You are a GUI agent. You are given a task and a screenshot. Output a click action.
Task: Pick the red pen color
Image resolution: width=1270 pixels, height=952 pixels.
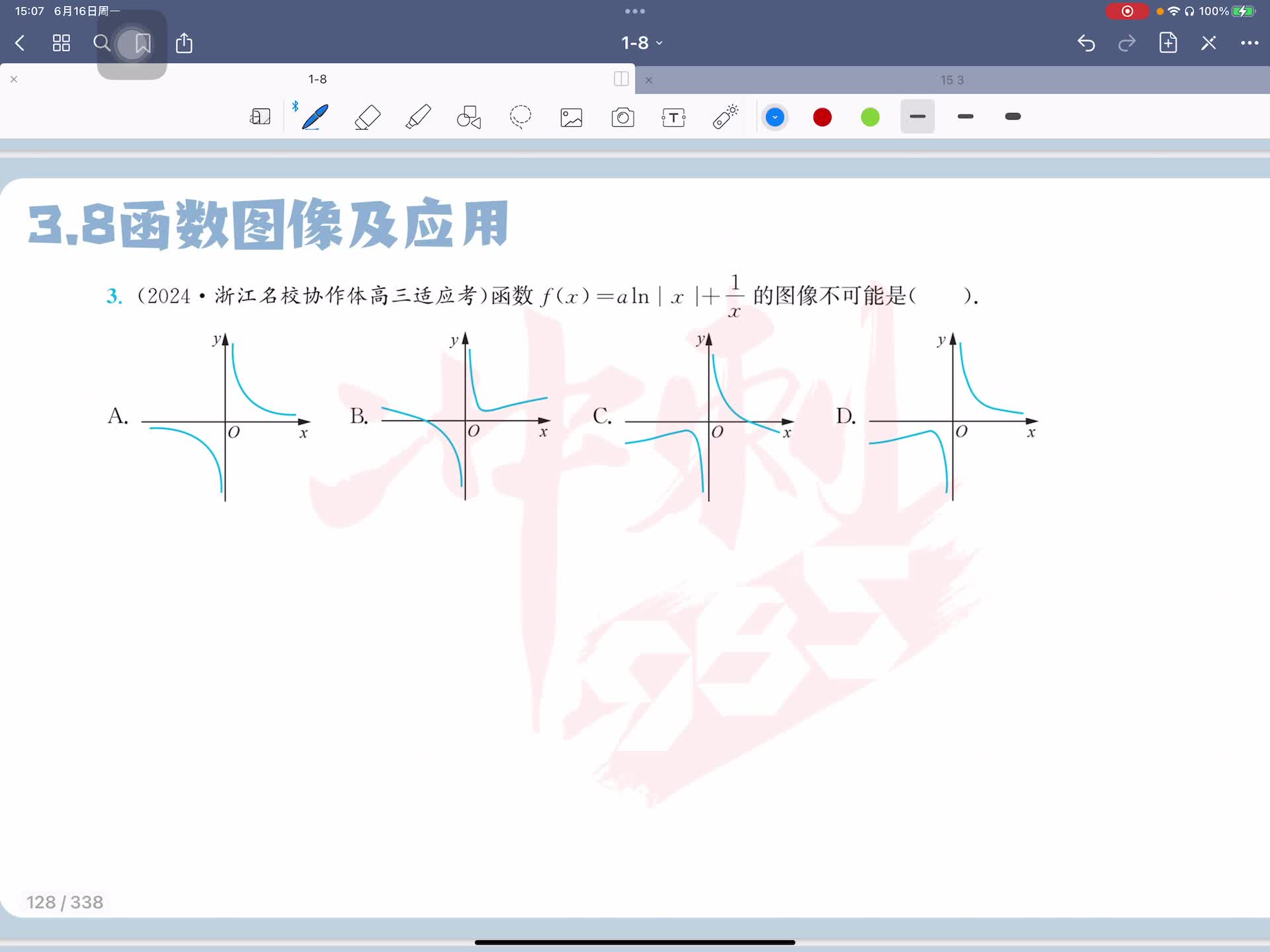click(x=822, y=118)
